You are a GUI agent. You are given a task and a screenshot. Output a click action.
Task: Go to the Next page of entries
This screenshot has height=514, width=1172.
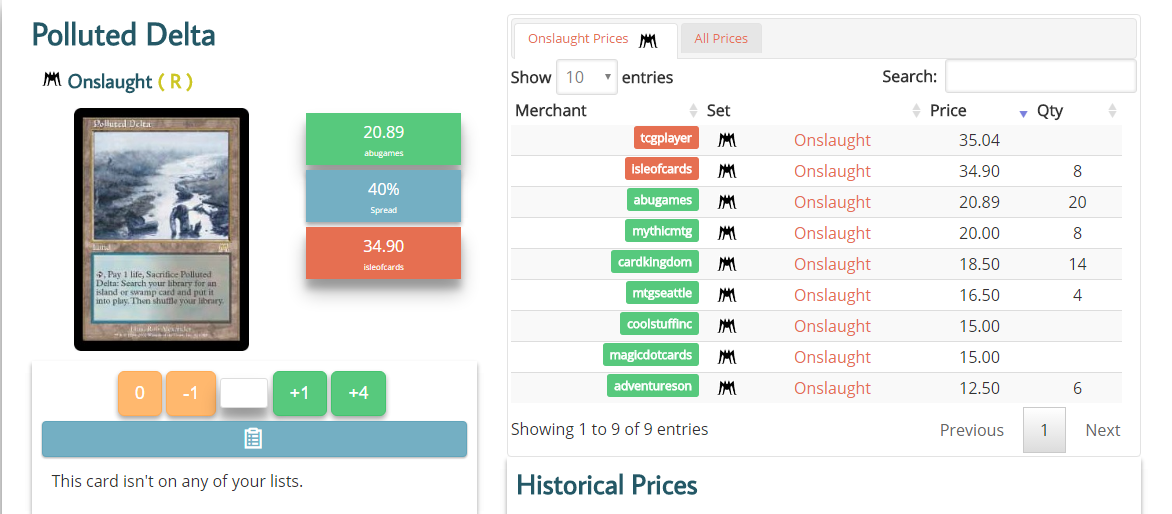point(1102,430)
